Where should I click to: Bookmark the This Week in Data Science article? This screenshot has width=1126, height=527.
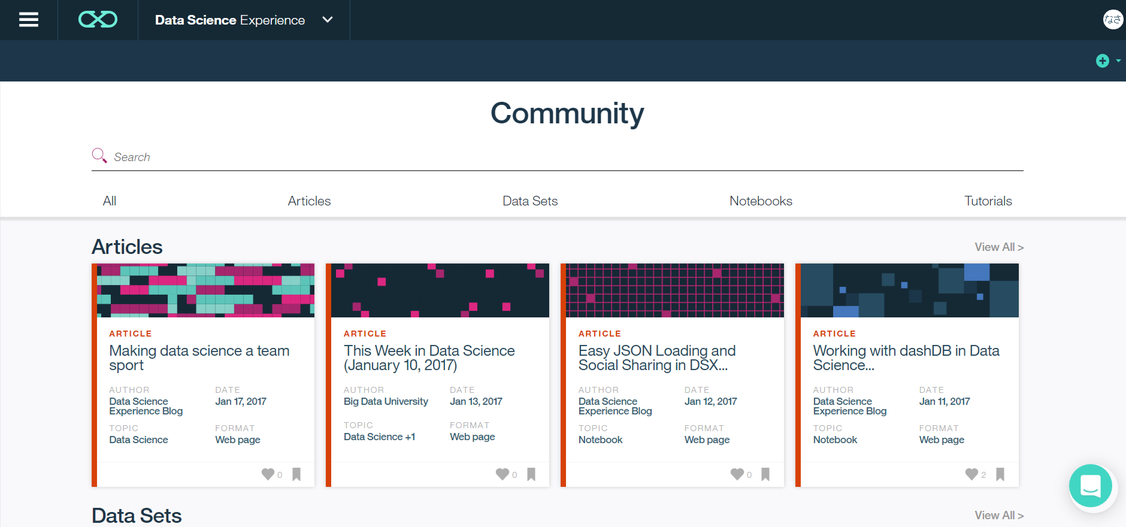pos(531,474)
